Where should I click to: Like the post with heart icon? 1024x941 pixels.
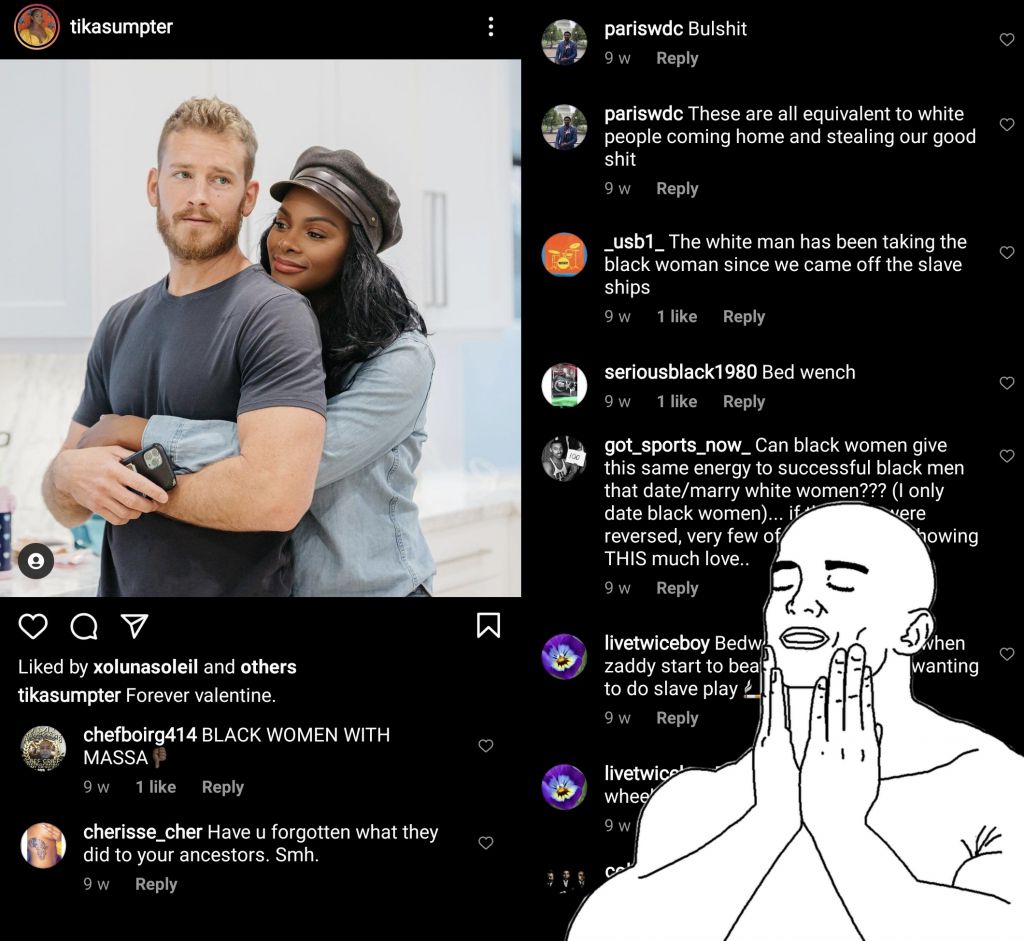pyautogui.click(x=33, y=626)
